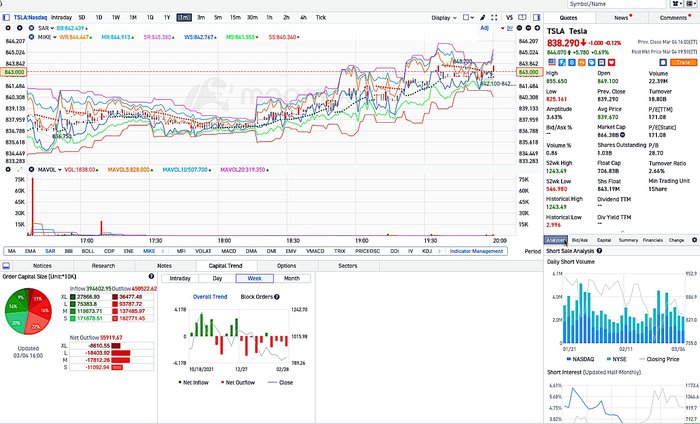700x424 pixels.
Task: Expand the MAVOL indicator dropdown
Action: point(59,170)
